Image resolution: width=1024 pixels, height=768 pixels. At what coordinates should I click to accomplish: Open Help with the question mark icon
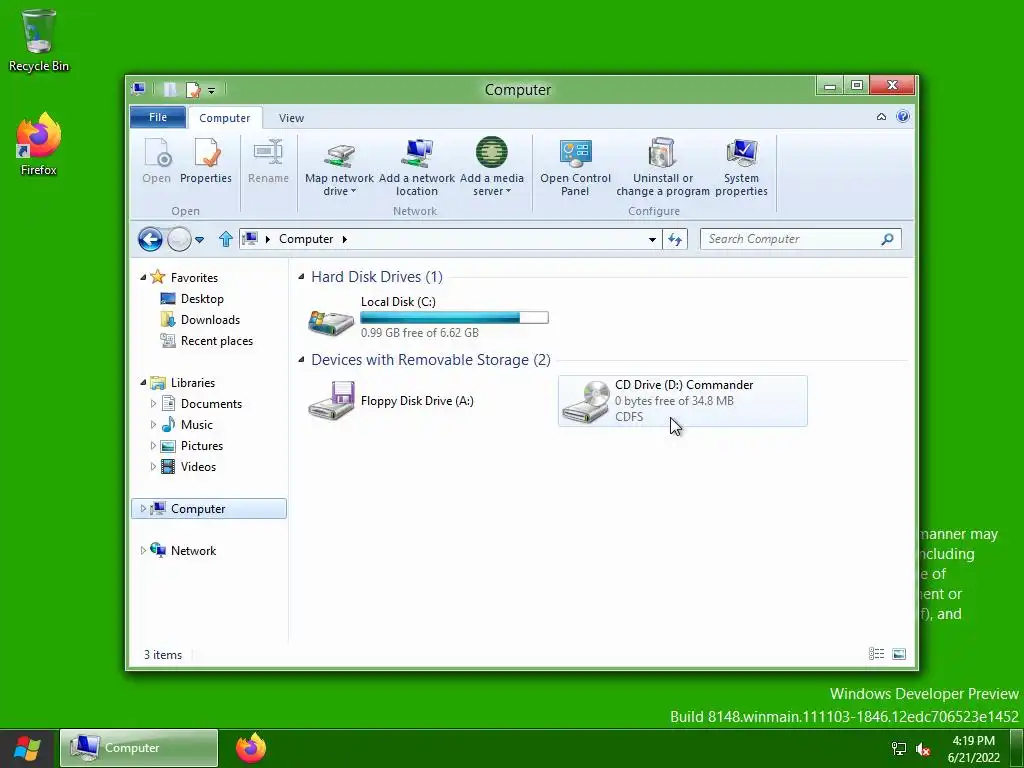(x=903, y=116)
